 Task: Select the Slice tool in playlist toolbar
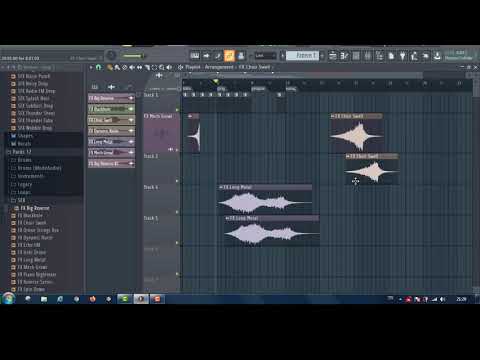coord(147,67)
